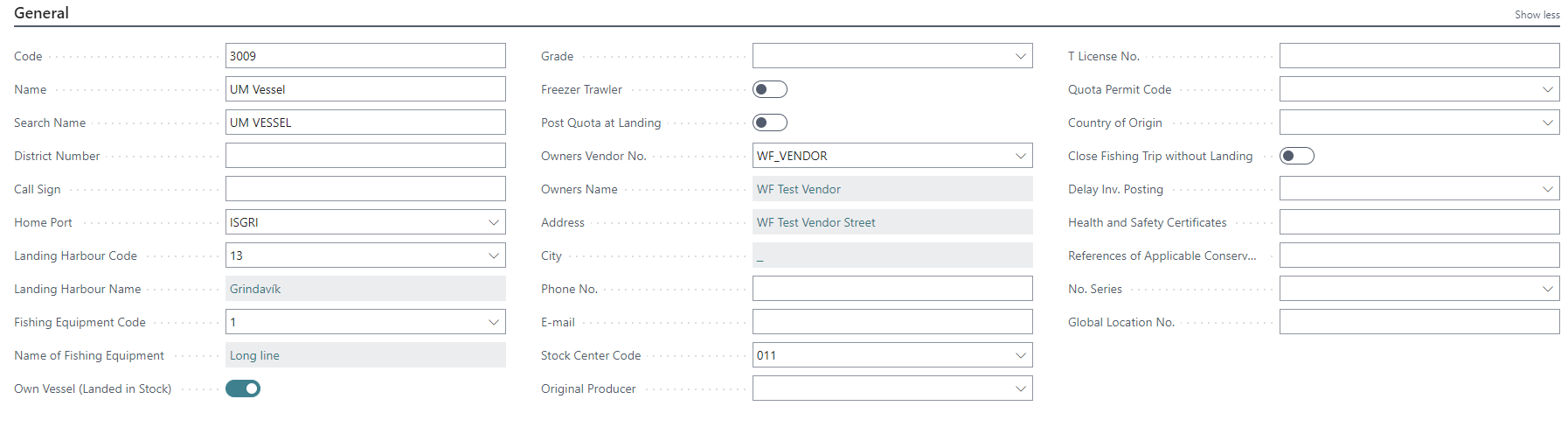Open Owners Vendor No. dropdown arrow

[1021, 156]
